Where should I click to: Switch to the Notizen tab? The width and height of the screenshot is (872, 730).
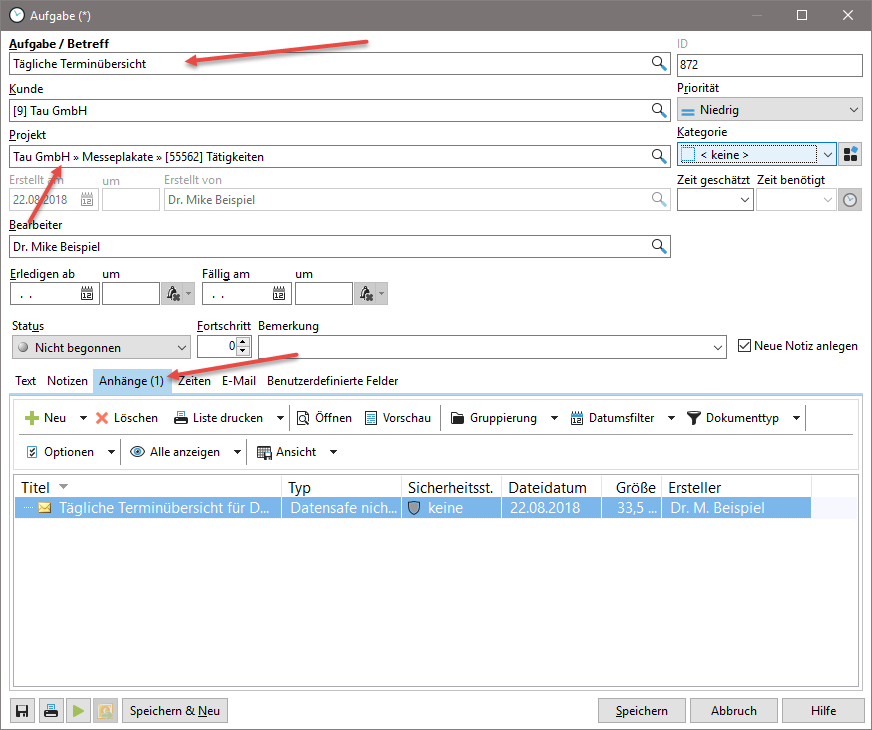(x=67, y=381)
